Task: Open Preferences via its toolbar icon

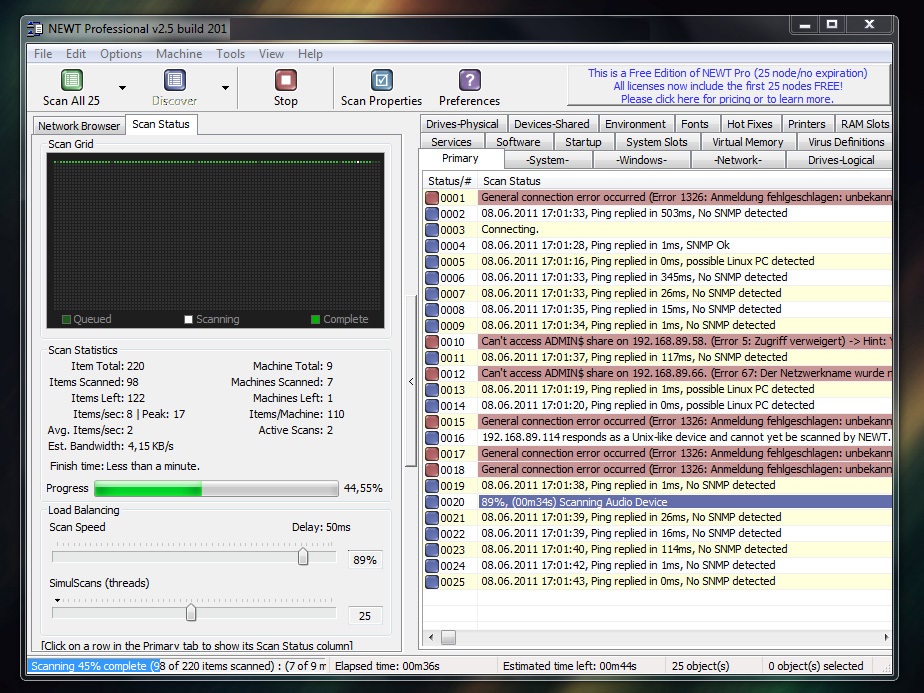Action: [468, 81]
